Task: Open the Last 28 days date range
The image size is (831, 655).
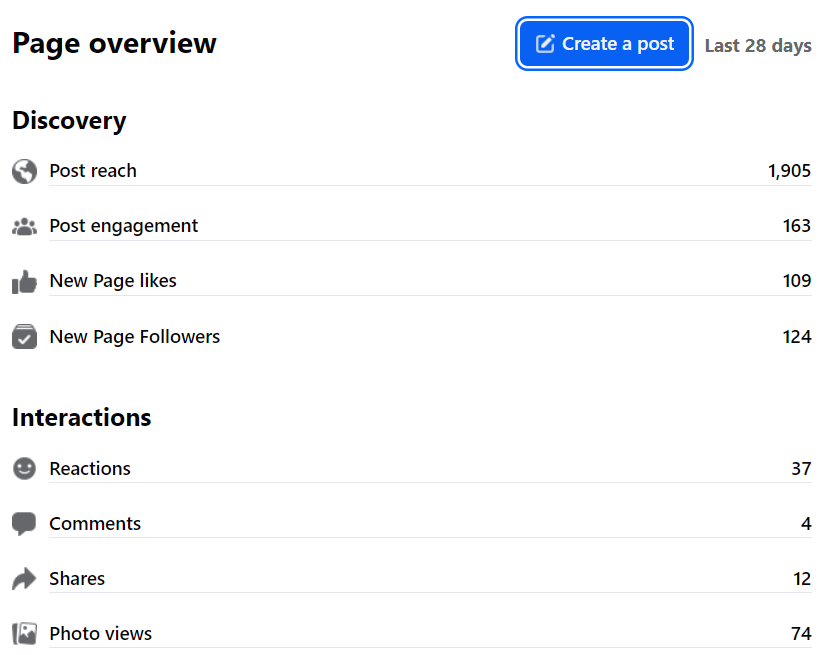Action: pos(757,45)
